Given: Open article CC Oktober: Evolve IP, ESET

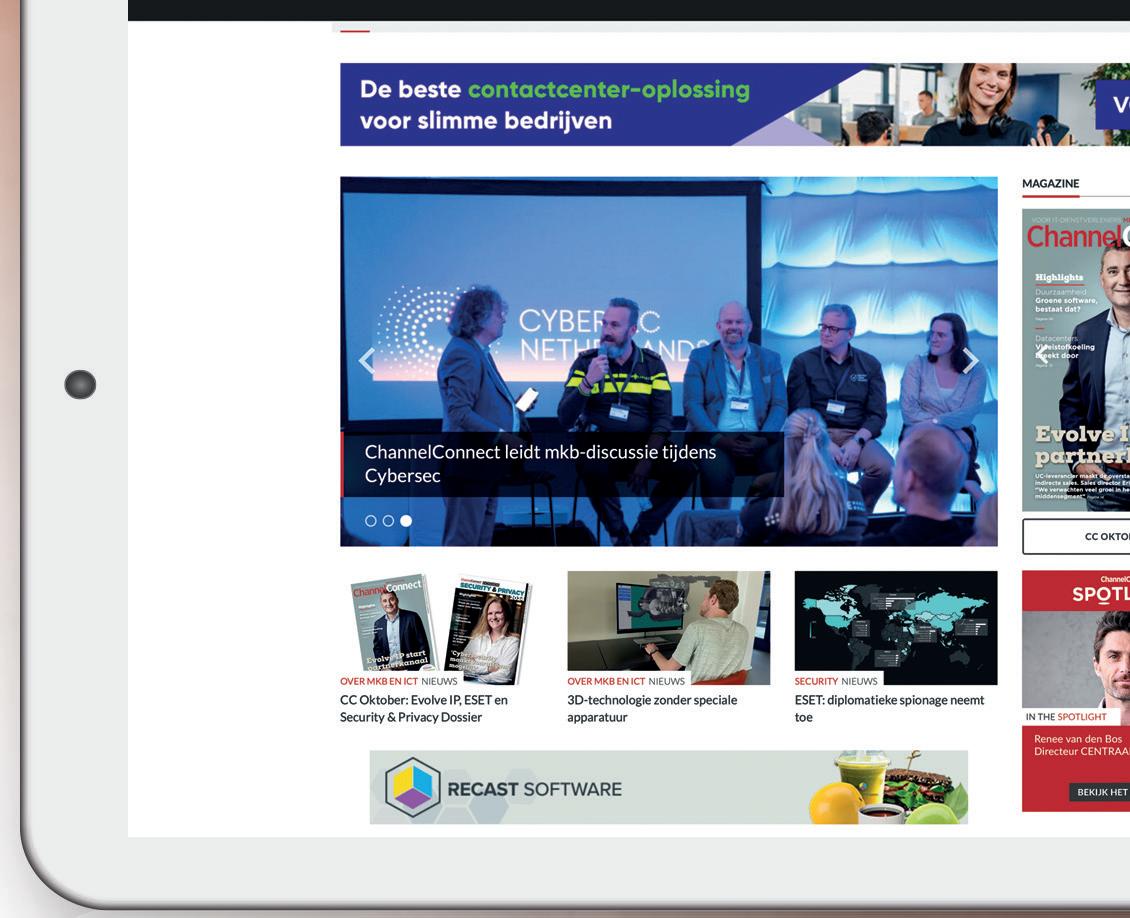Looking at the screenshot, I should [x=424, y=708].
